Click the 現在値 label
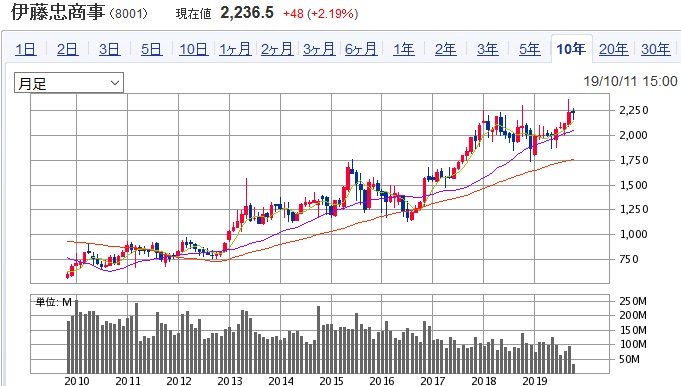Image resolution: width=681 pixels, height=386 pixels. click(193, 14)
